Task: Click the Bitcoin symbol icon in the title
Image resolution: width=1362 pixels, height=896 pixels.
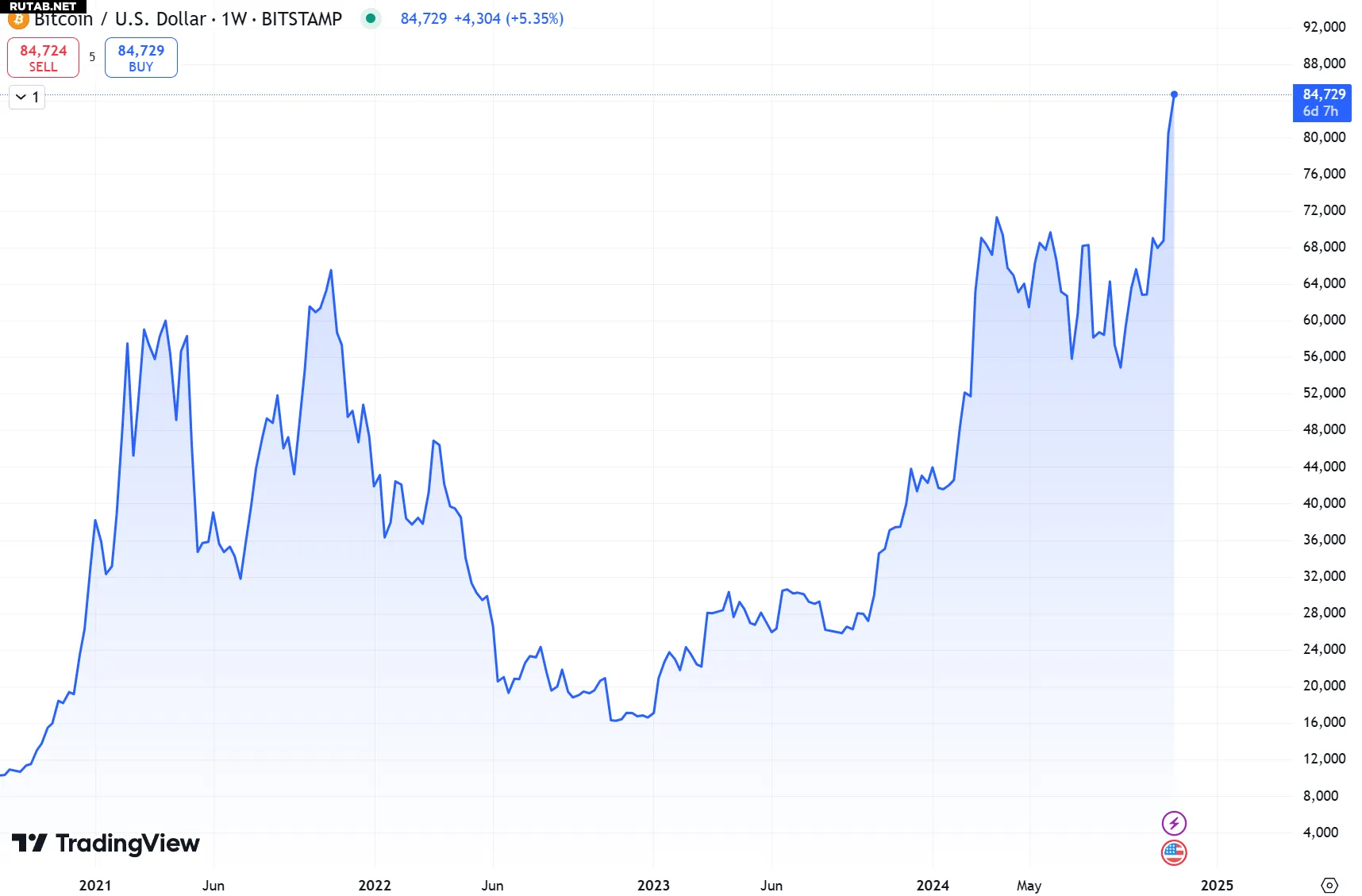Action: coord(17,20)
